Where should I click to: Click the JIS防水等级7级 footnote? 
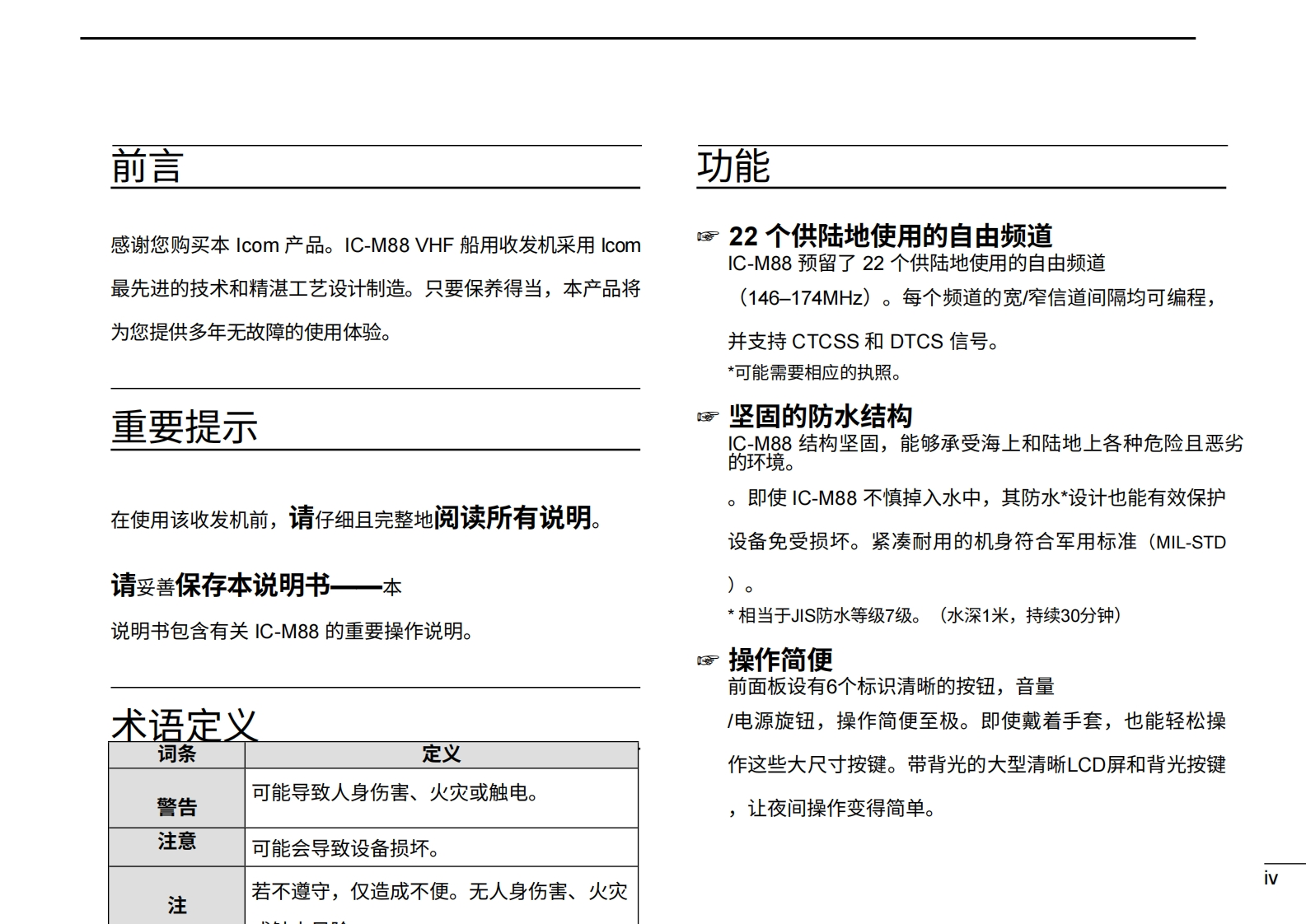(924, 616)
